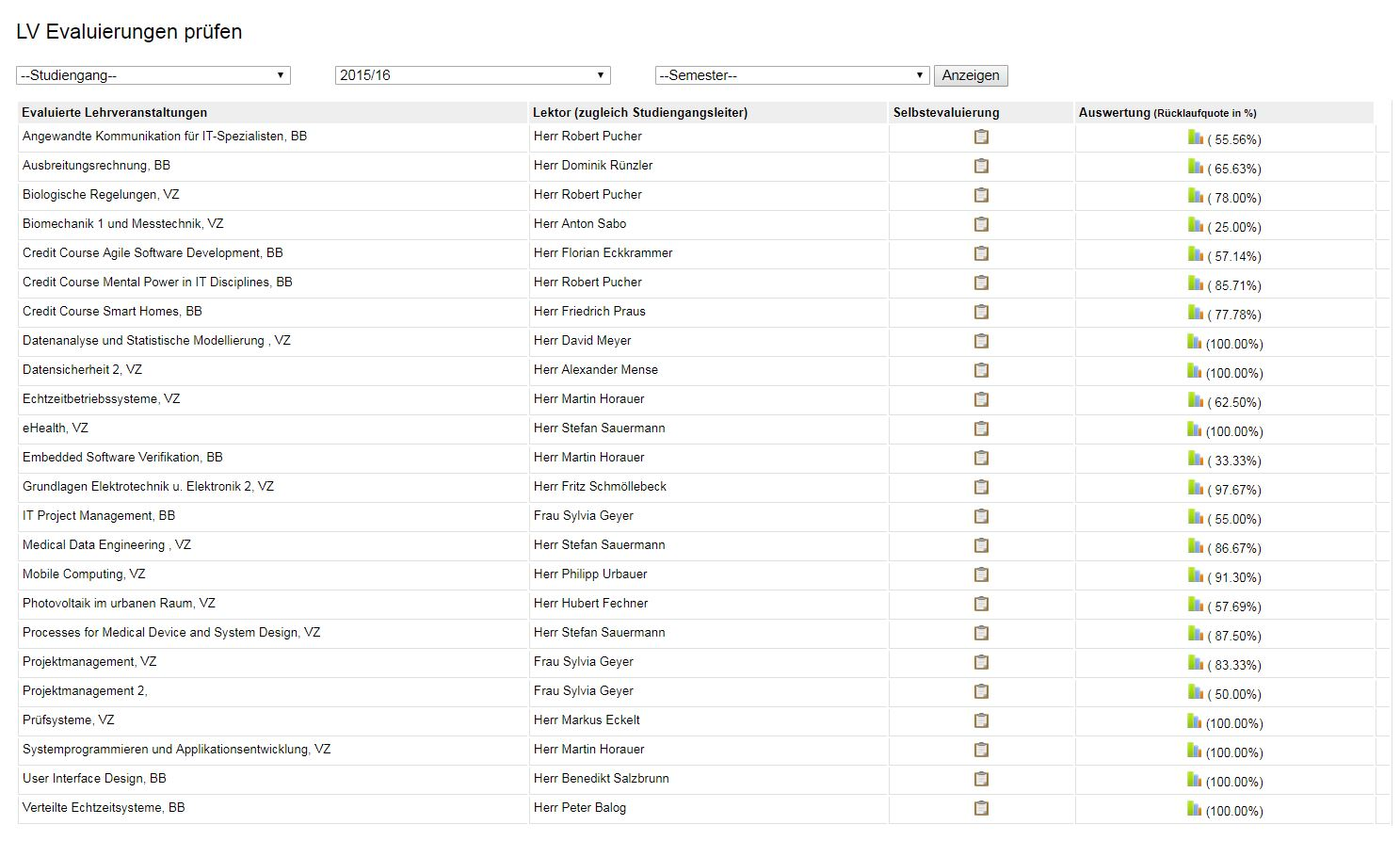Expand the Semester dropdown
Image resolution: width=1400 pixels, height=857 pixels.
coord(793,75)
